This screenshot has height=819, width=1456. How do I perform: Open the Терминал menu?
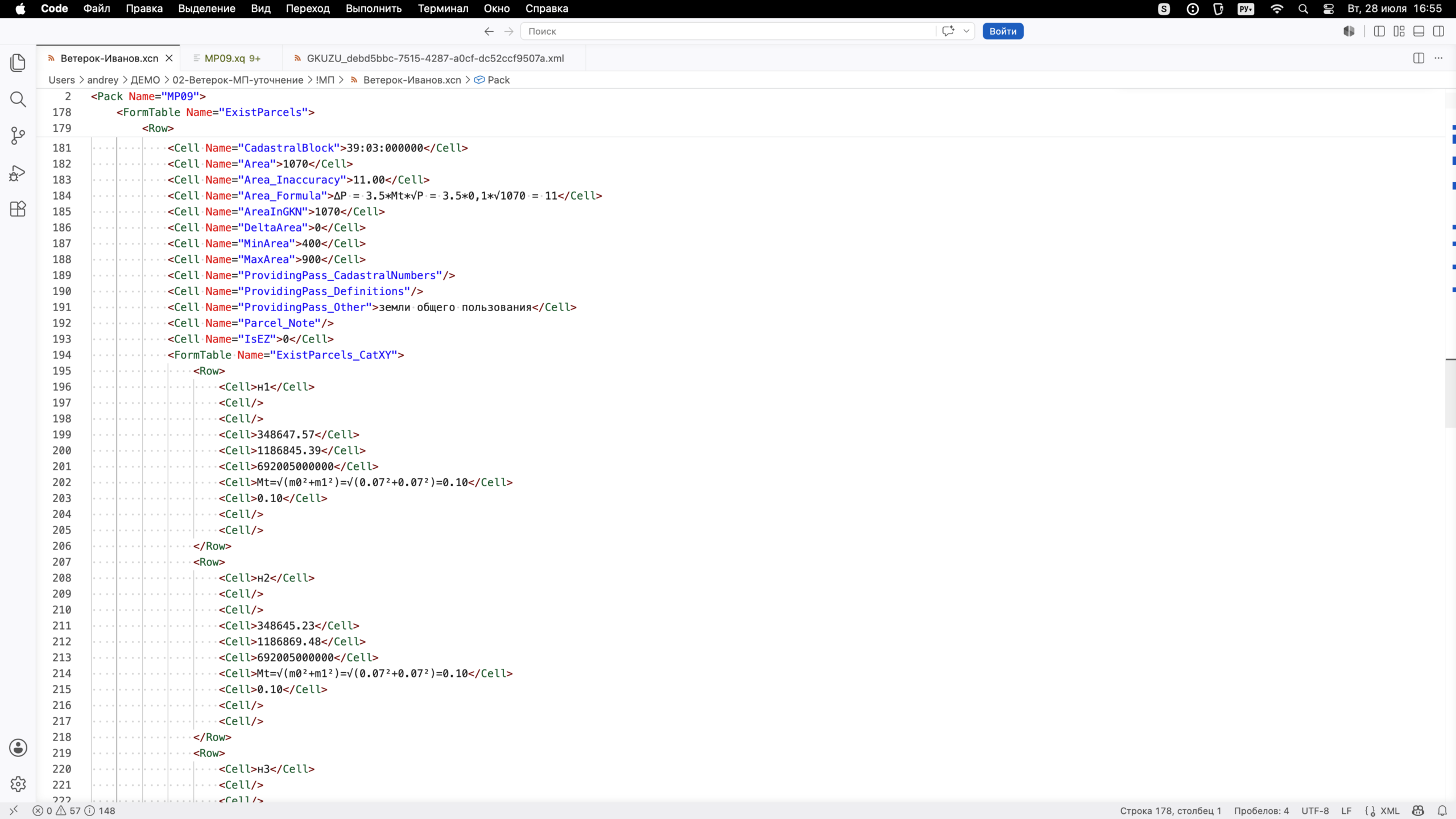[x=443, y=9]
